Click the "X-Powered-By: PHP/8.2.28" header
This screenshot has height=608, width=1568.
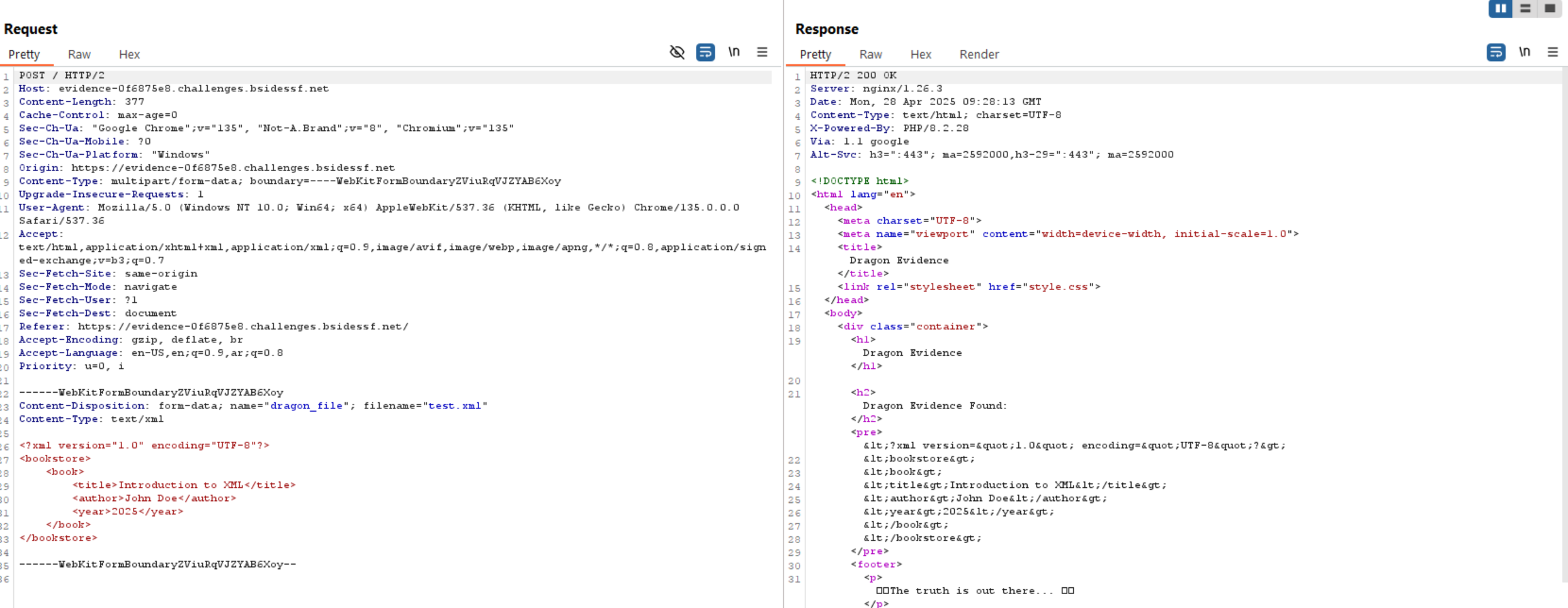(890, 128)
